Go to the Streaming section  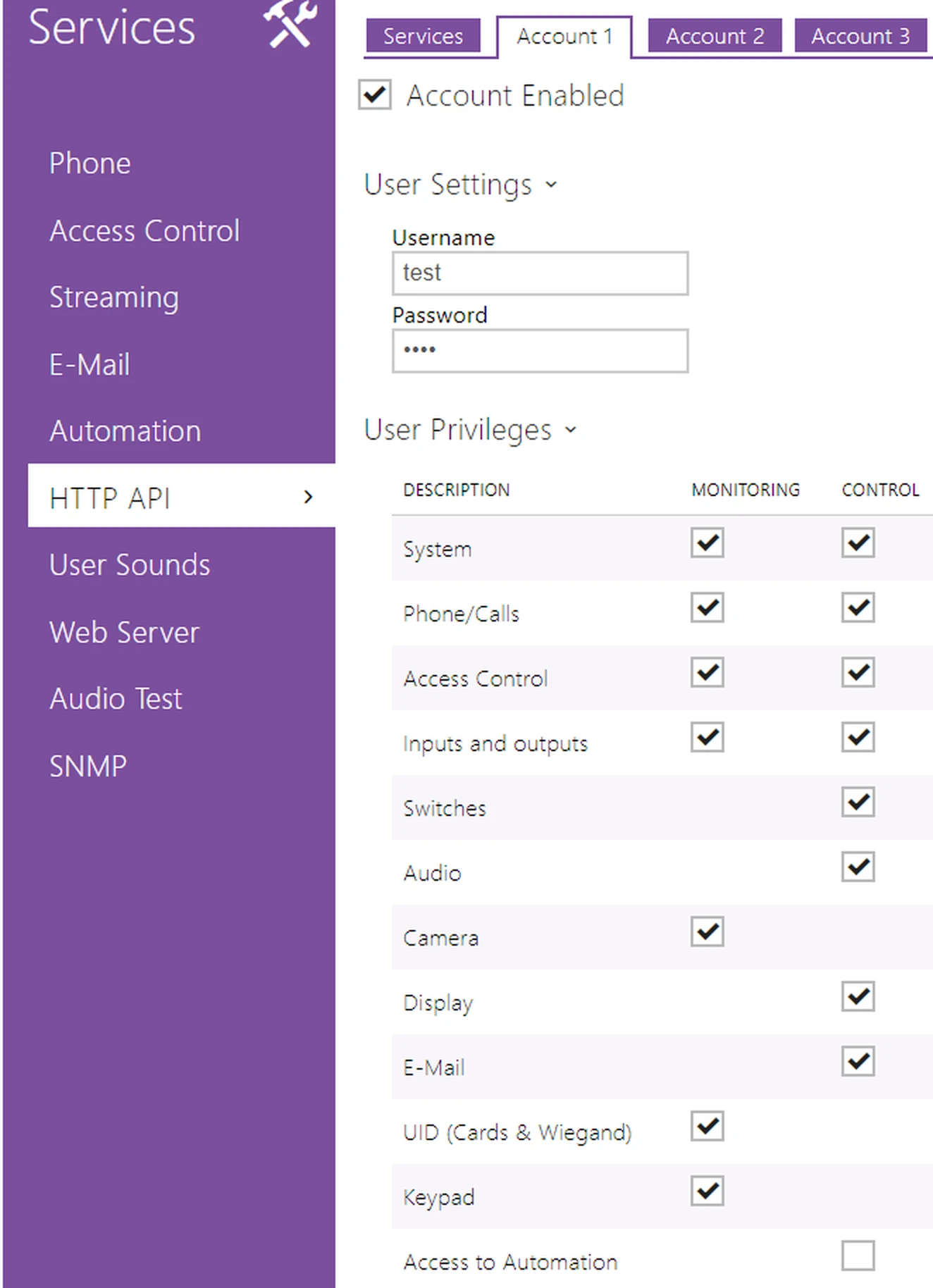114,297
